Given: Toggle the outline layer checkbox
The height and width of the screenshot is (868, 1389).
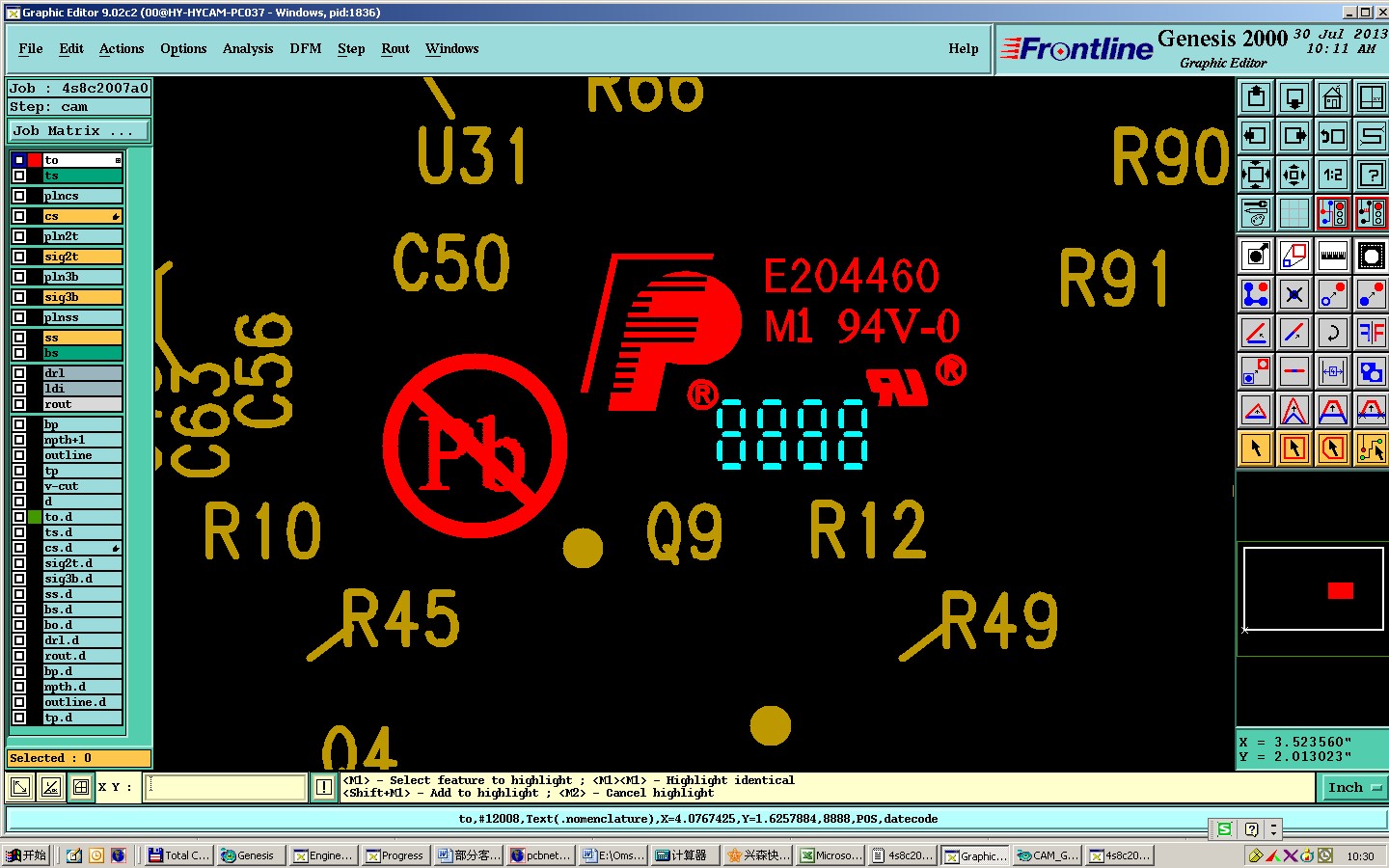Looking at the screenshot, I should [x=19, y=455].
